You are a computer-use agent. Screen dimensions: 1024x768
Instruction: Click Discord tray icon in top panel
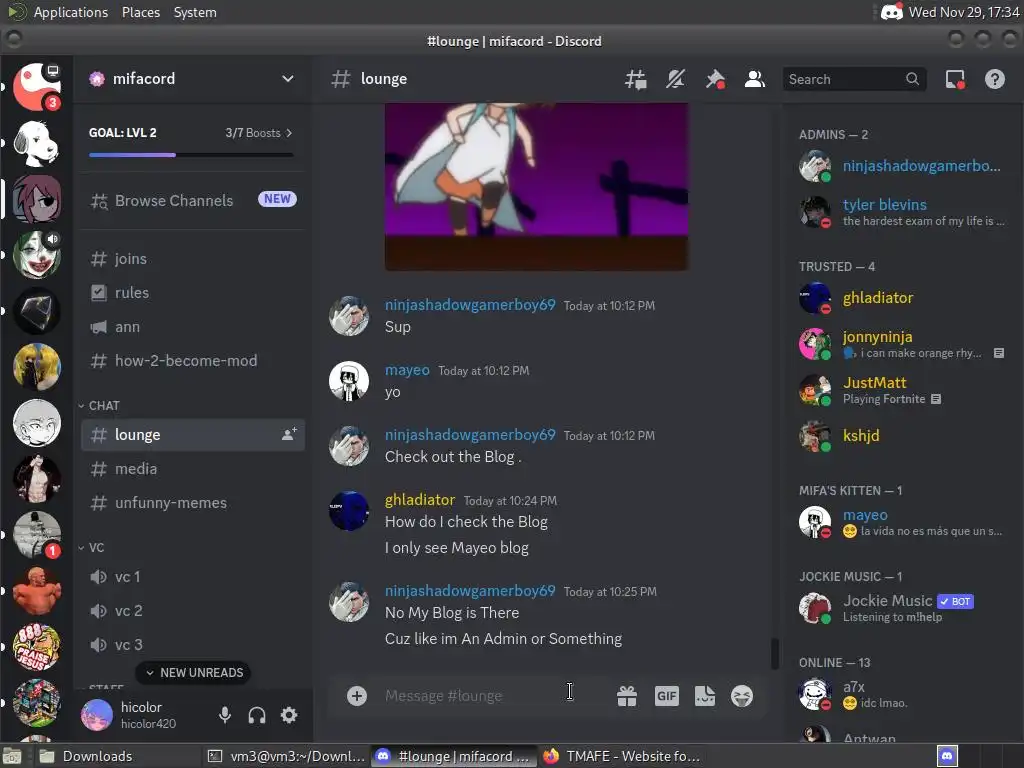point(891,11)
